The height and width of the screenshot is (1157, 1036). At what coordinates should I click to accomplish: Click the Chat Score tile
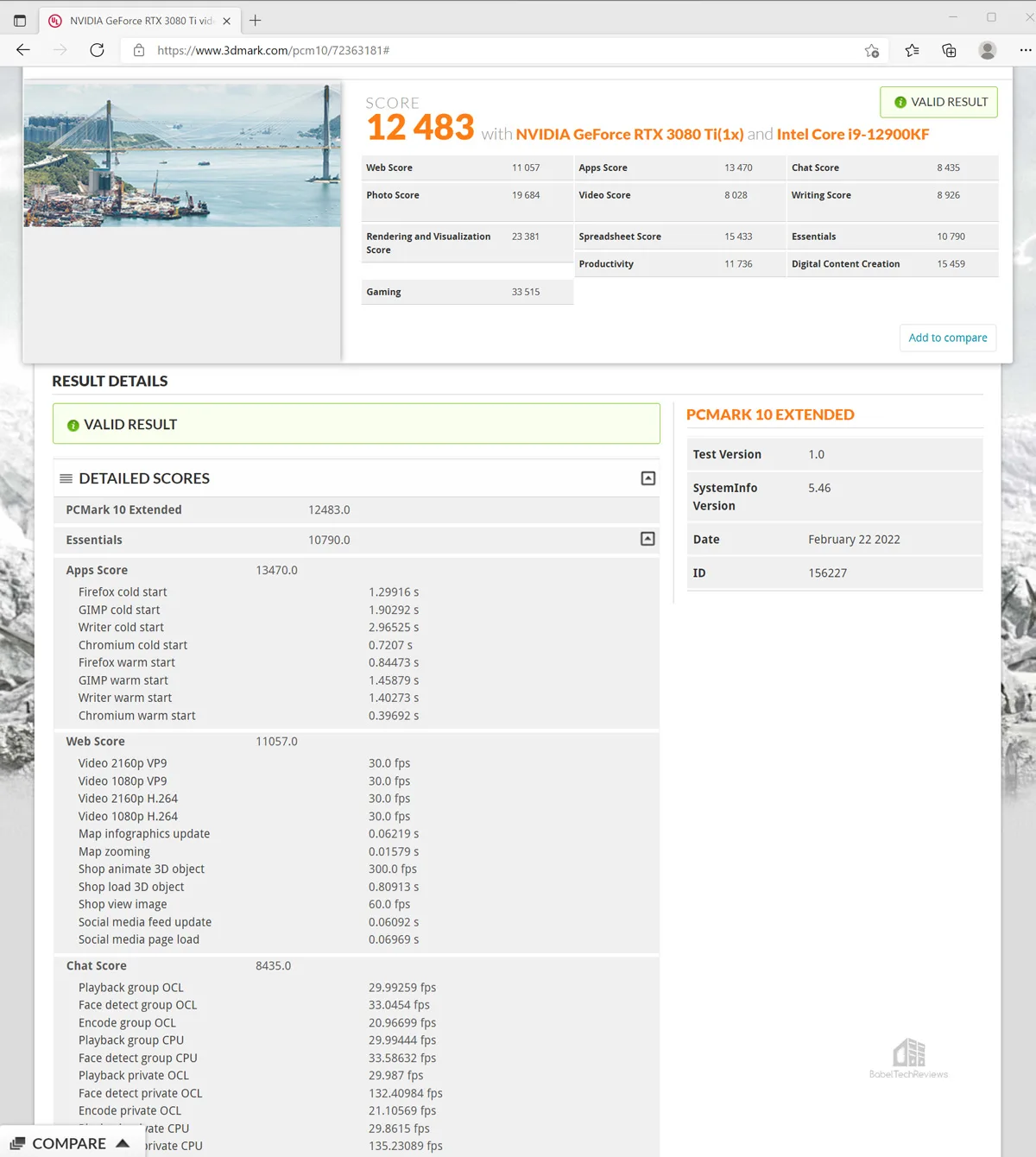(893, 168)
